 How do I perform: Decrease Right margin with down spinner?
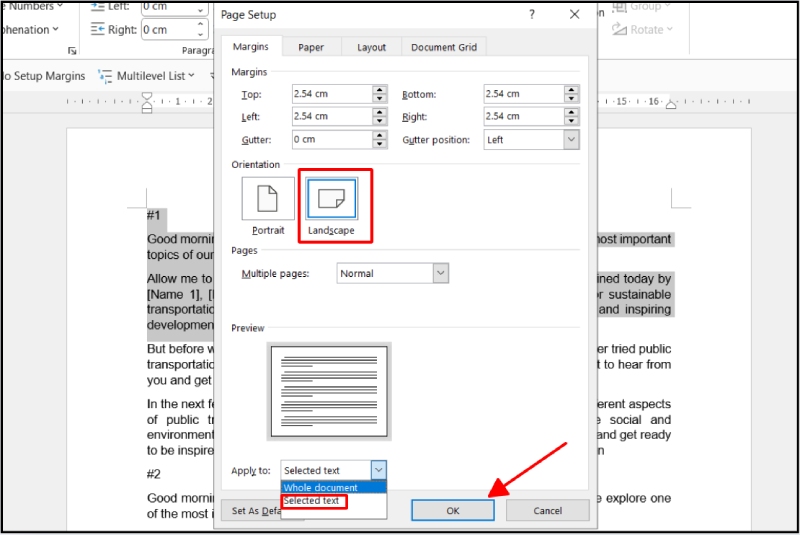(571, 121)
